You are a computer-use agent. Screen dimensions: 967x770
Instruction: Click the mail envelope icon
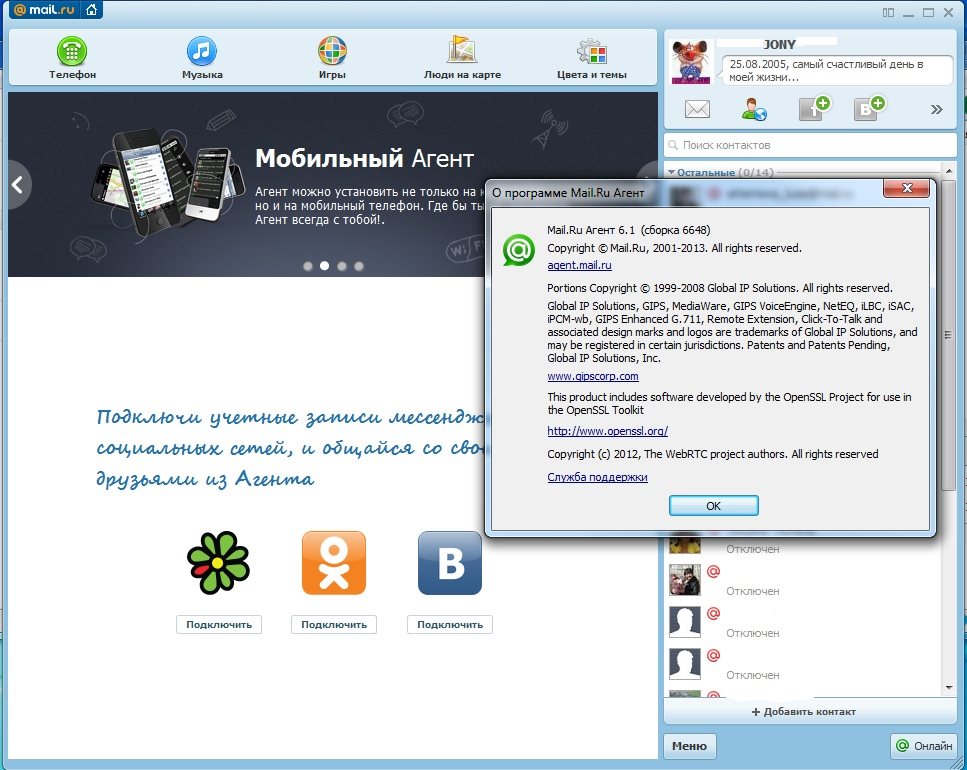click(697, 110)
